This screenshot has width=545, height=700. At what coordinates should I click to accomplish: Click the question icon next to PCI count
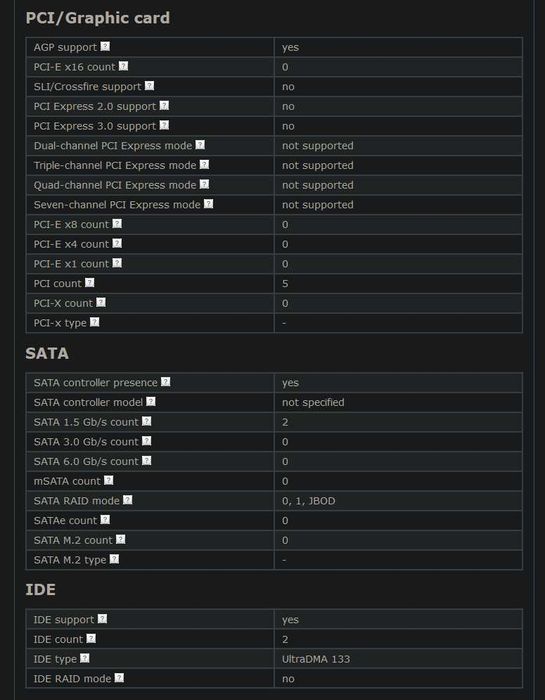point(90,283)
